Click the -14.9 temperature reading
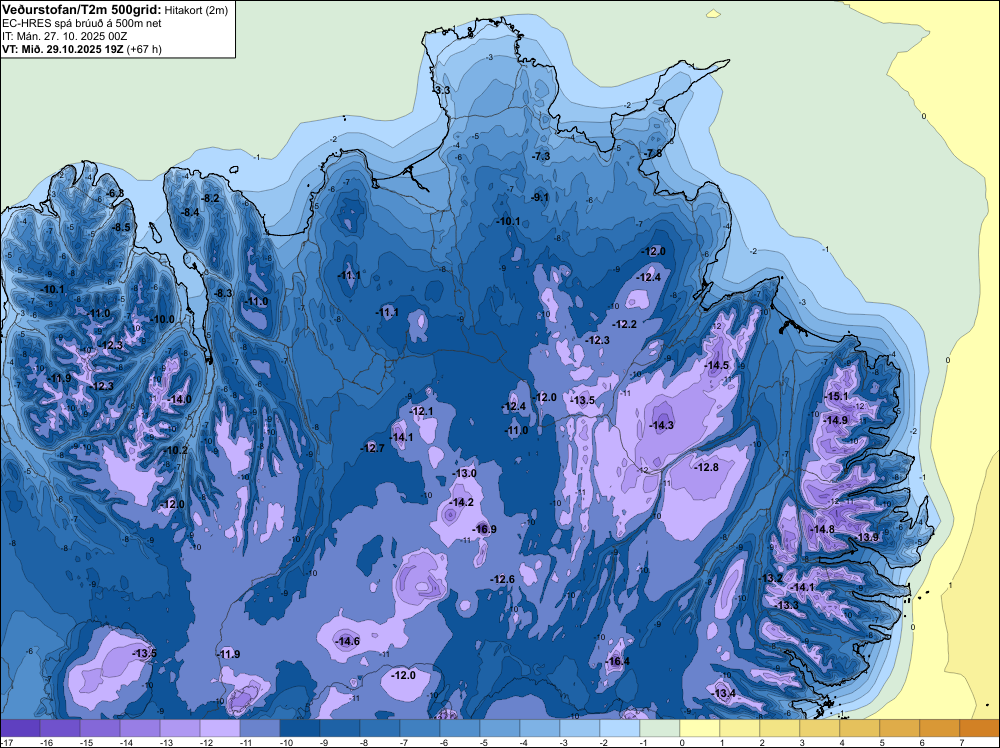 coord(835,420)
